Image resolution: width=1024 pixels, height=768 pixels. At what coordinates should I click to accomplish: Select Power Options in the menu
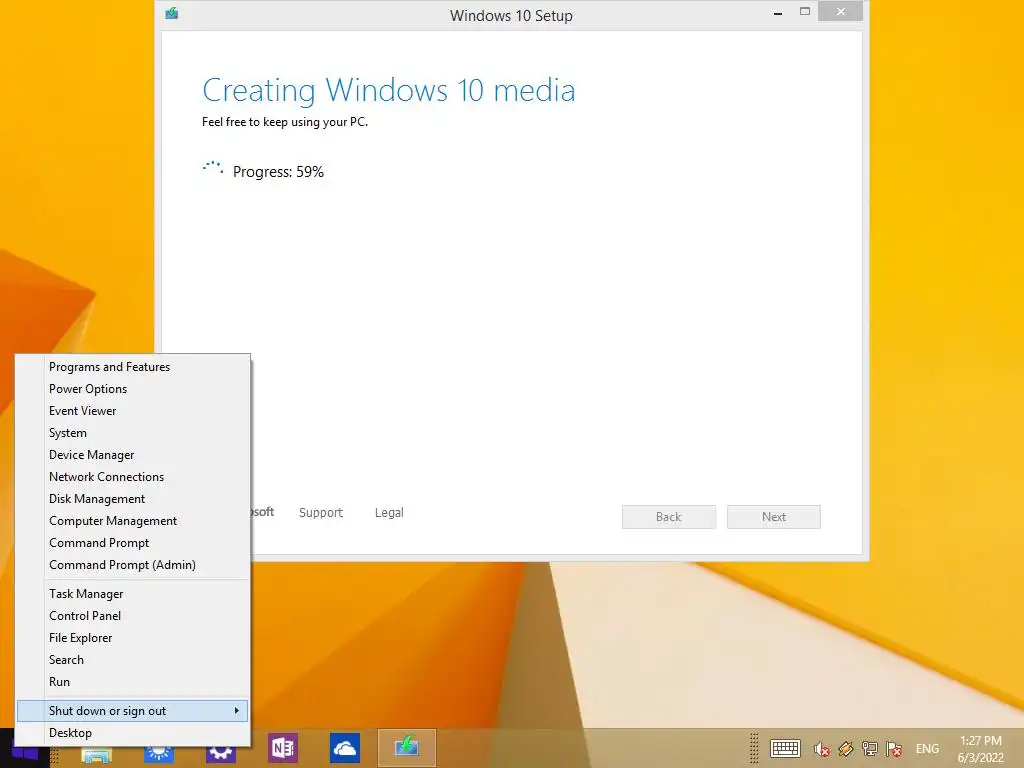click(133, 389)
